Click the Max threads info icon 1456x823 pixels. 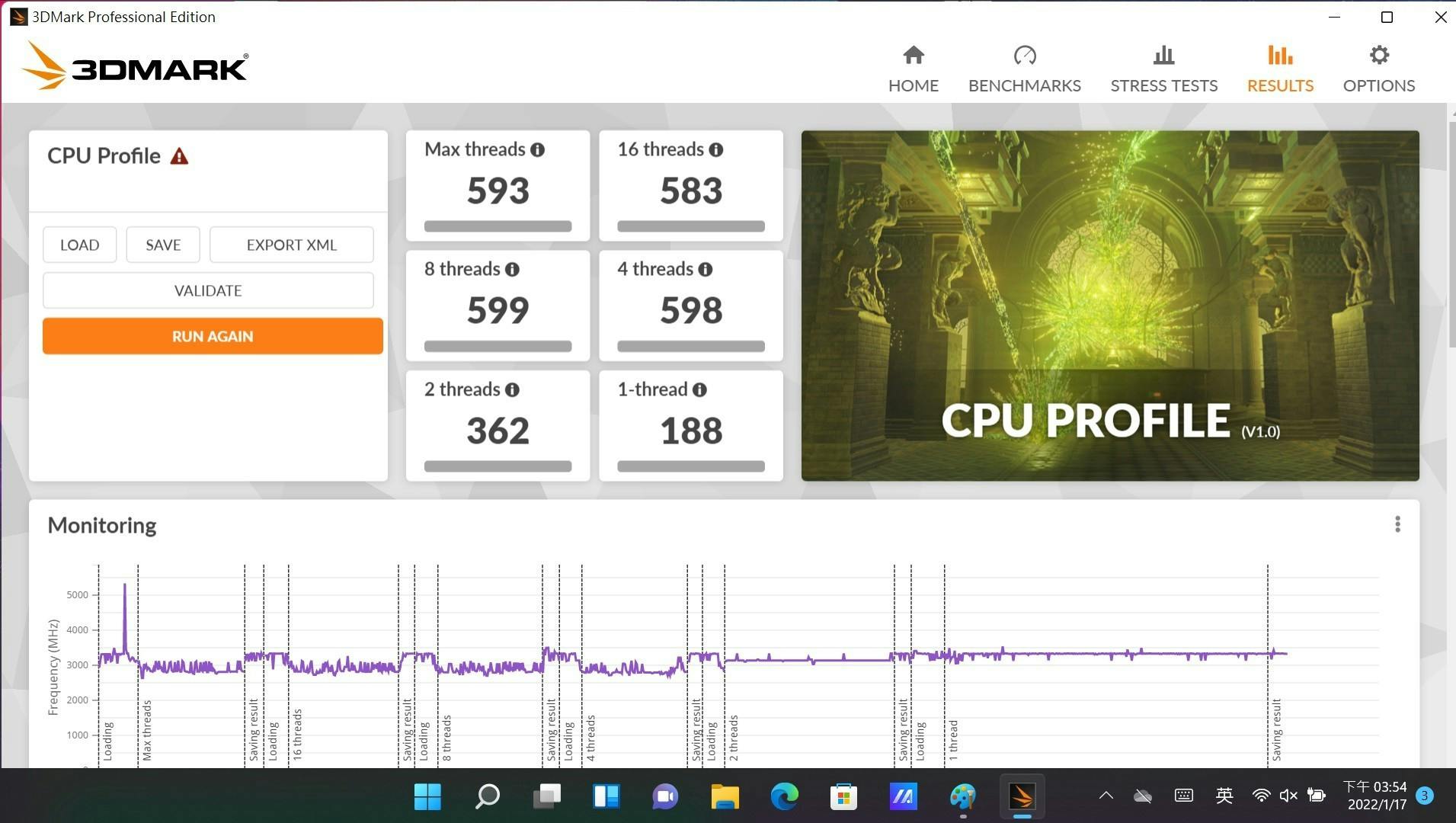pos(538,150)
